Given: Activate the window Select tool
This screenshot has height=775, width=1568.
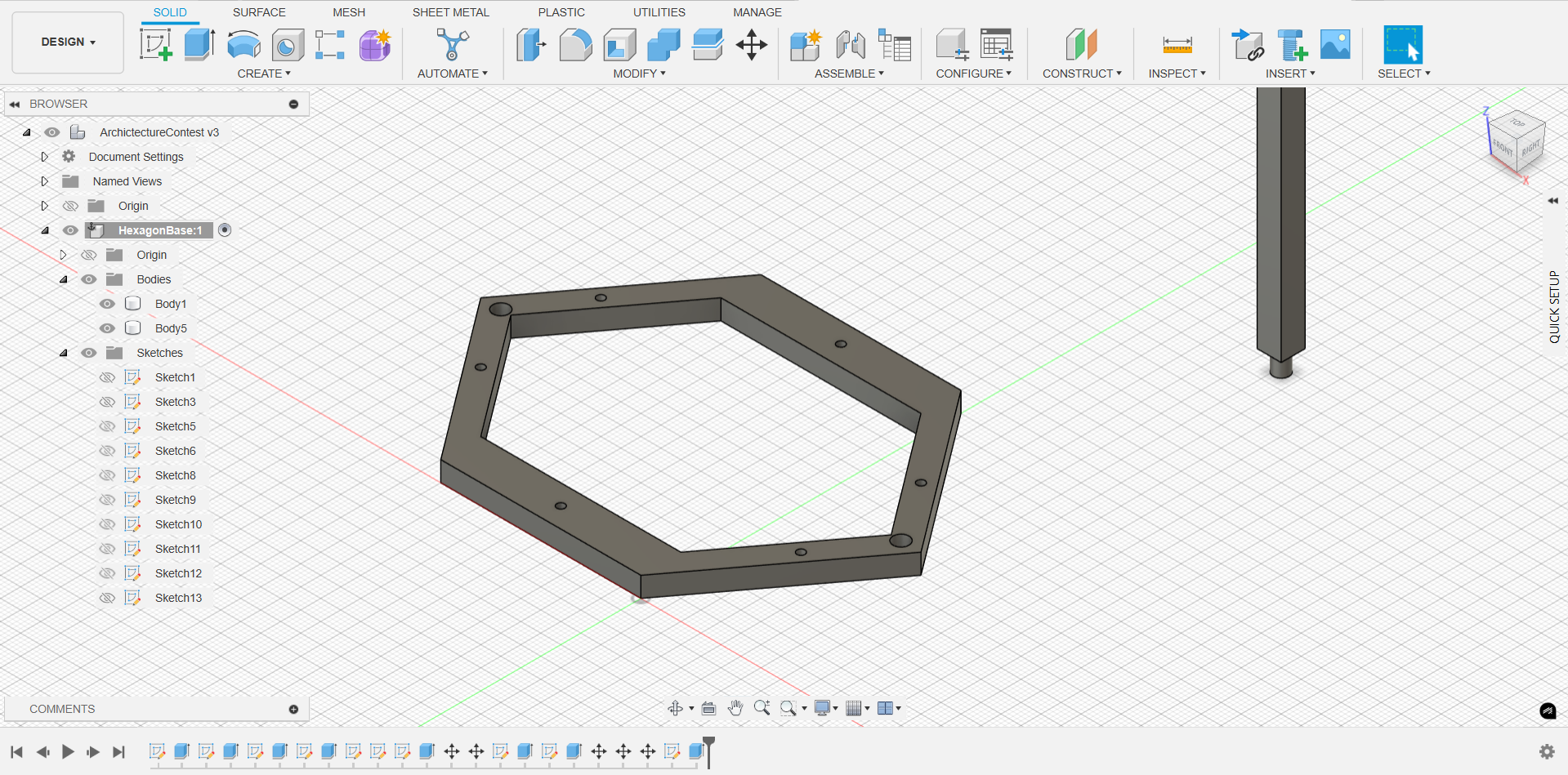Looking at the screenshot, I should (1403, 45).
